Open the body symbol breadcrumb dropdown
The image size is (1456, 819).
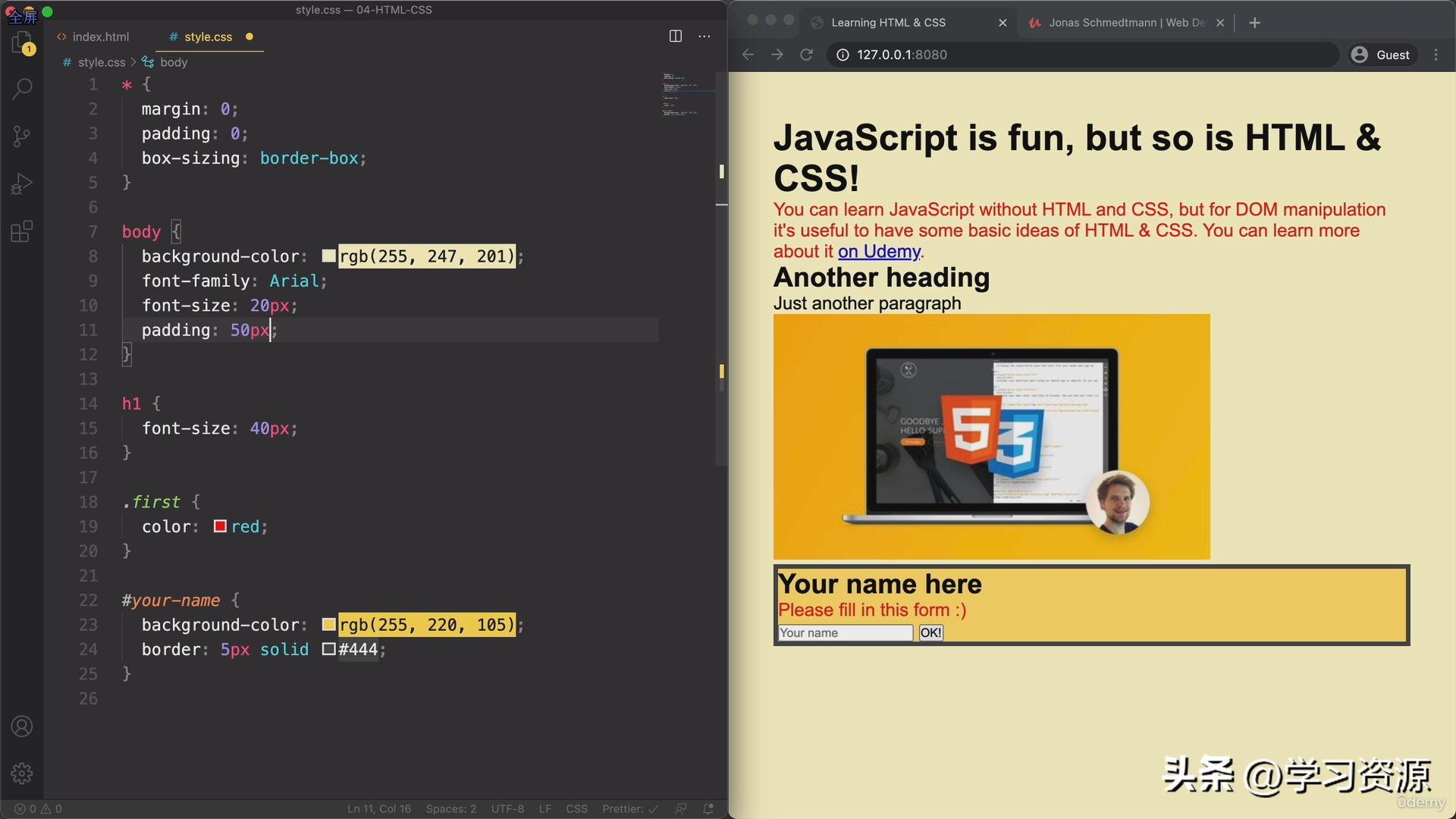click(x=176, y=62)
